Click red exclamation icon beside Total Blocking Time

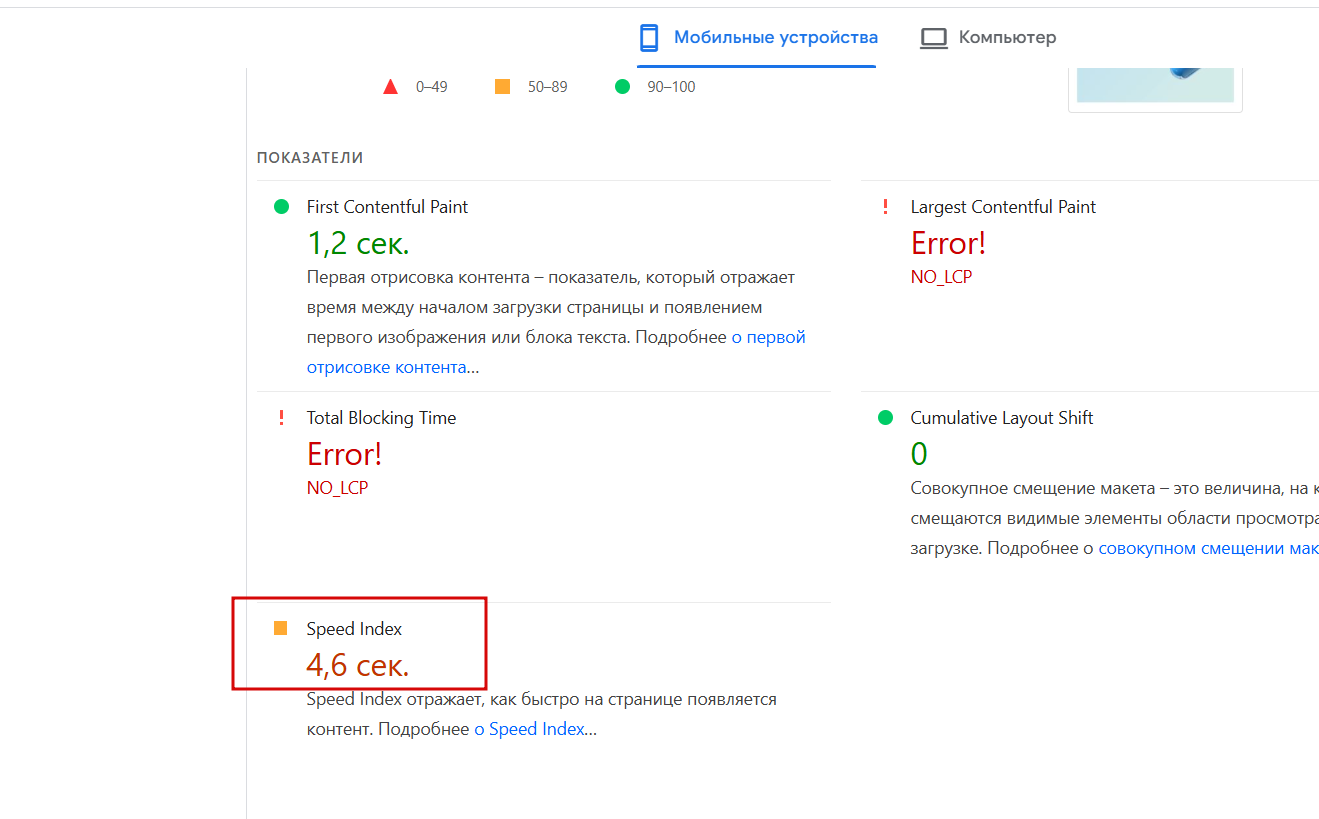point(281,418)
